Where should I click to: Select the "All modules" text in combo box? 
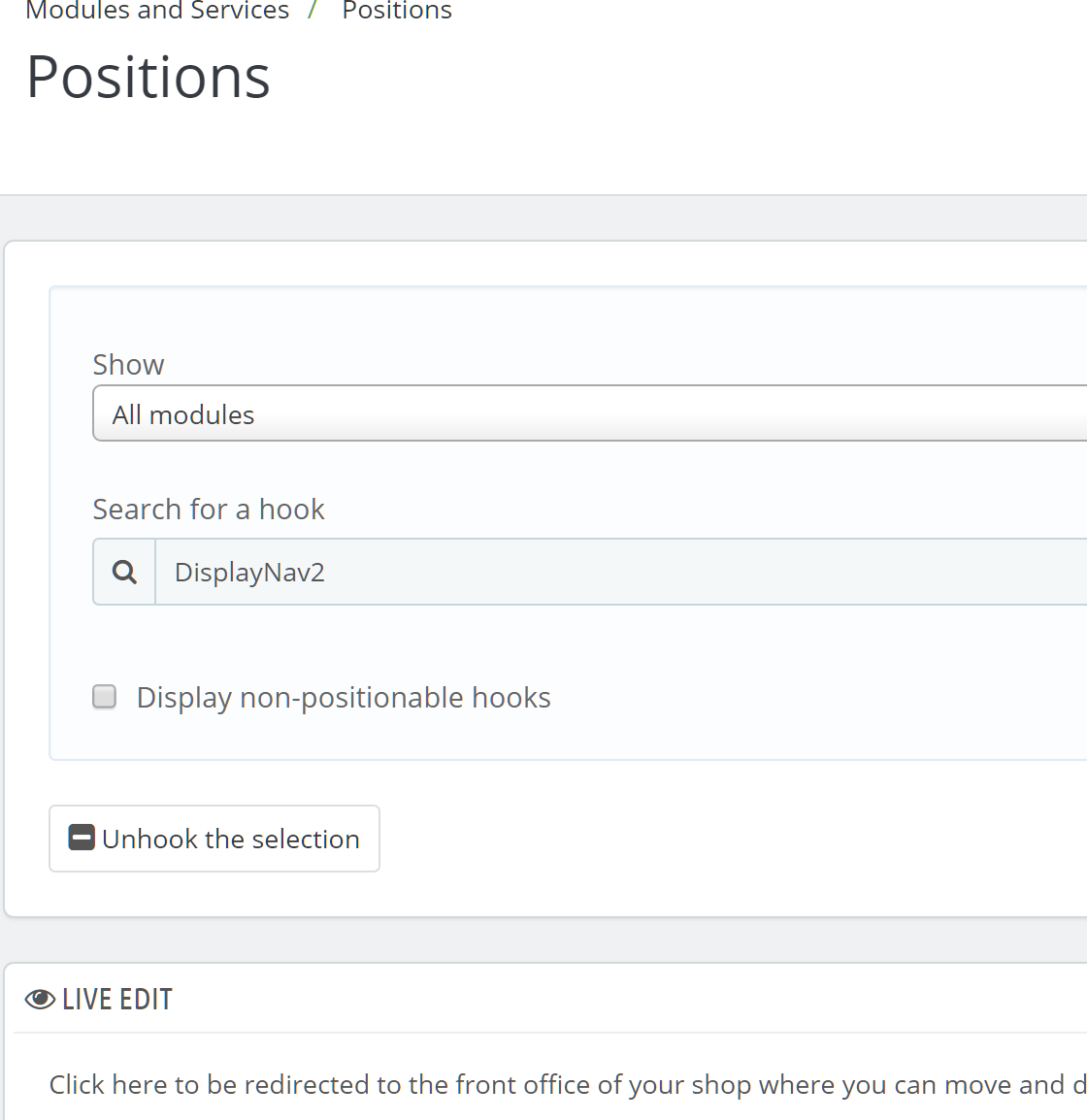click(183, 415)
